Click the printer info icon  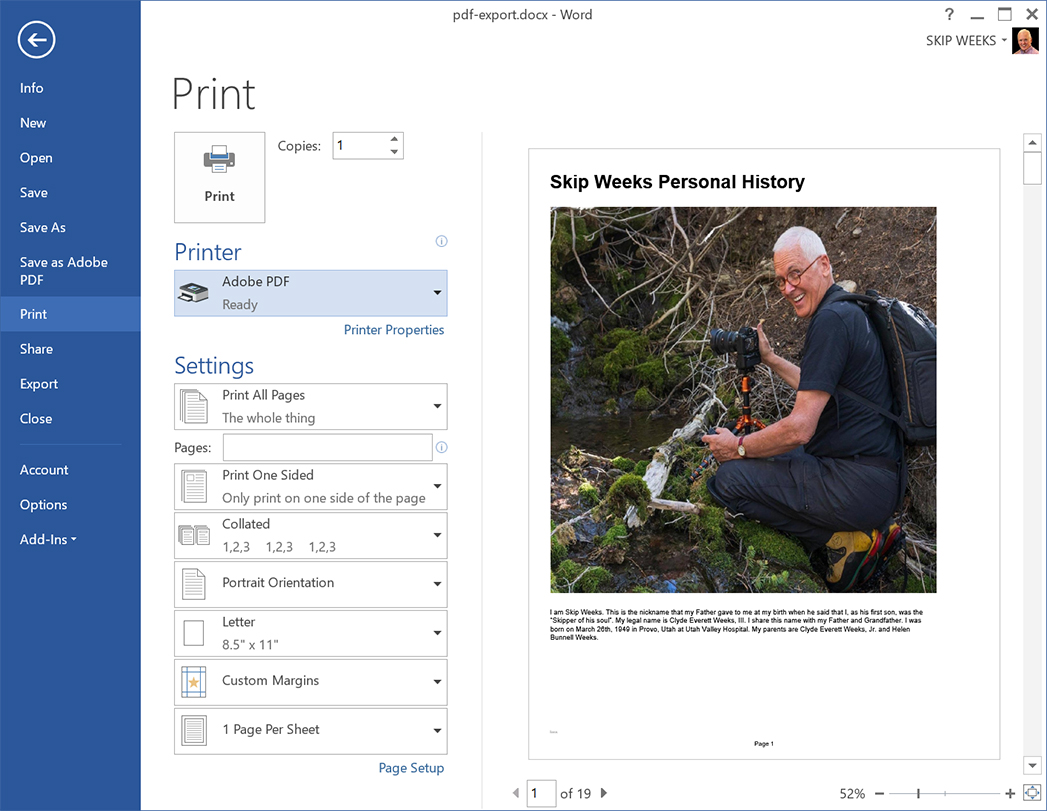pos(441,241)
